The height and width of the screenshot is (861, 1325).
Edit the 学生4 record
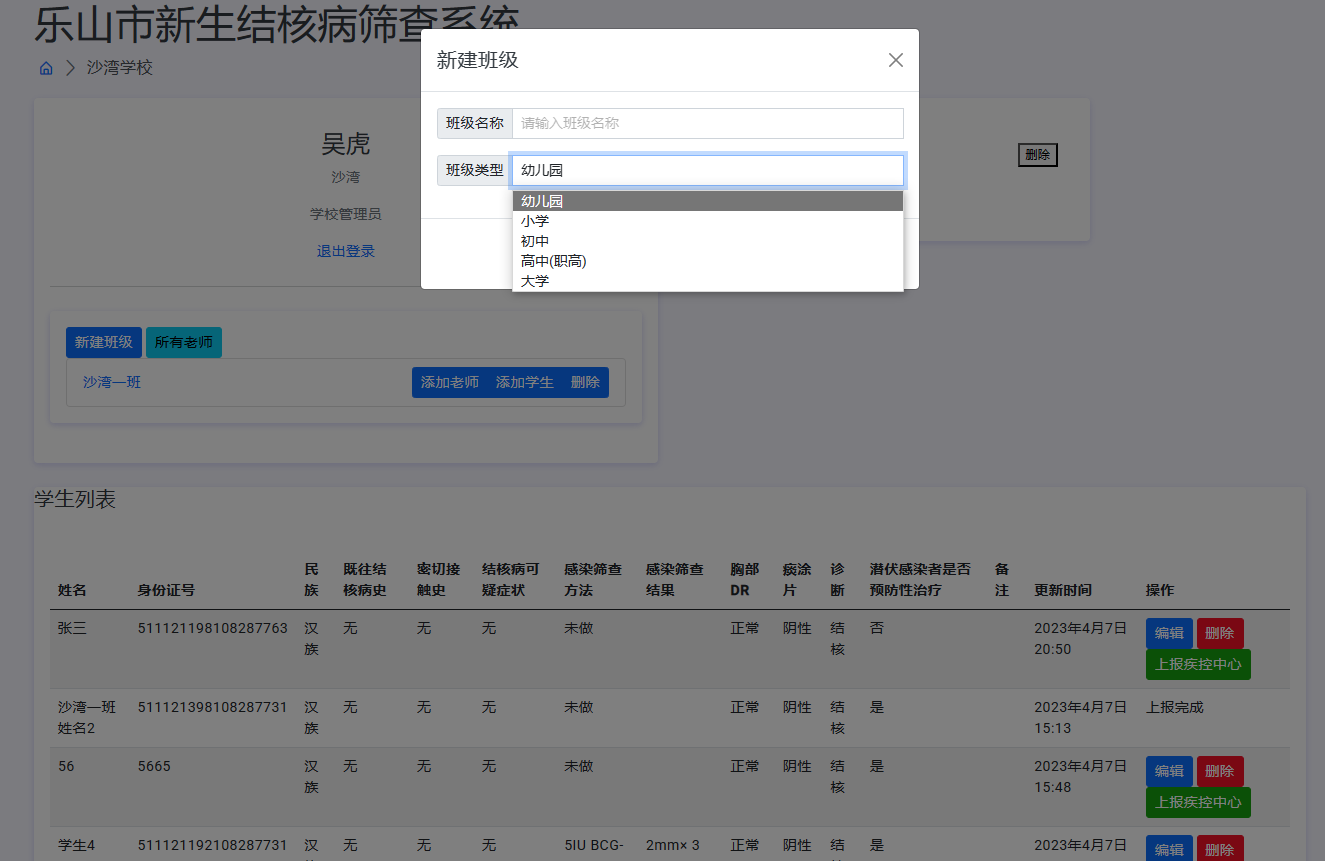[x=1169, y=849]
